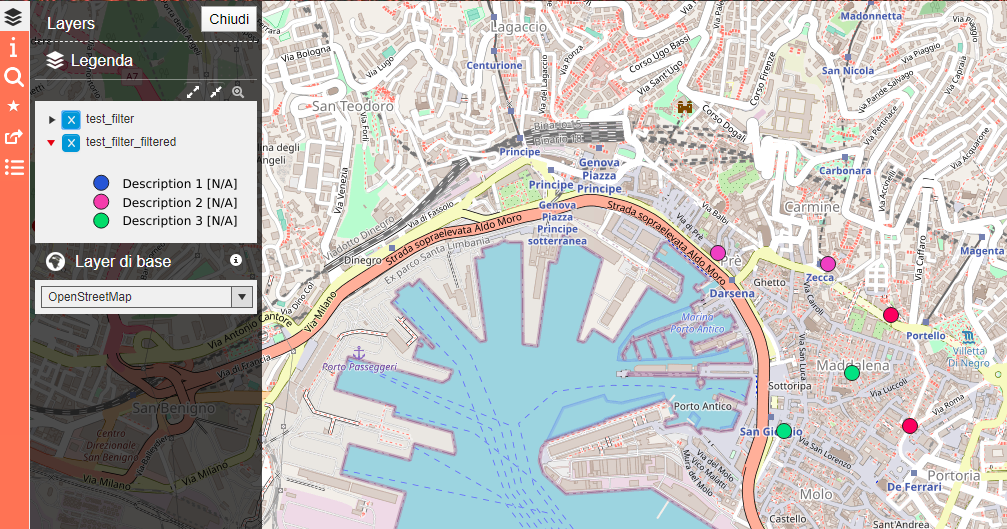1007x529 pixels.
Task: Click the pink marker near Zecca
Action: click(x=828, y=264)
